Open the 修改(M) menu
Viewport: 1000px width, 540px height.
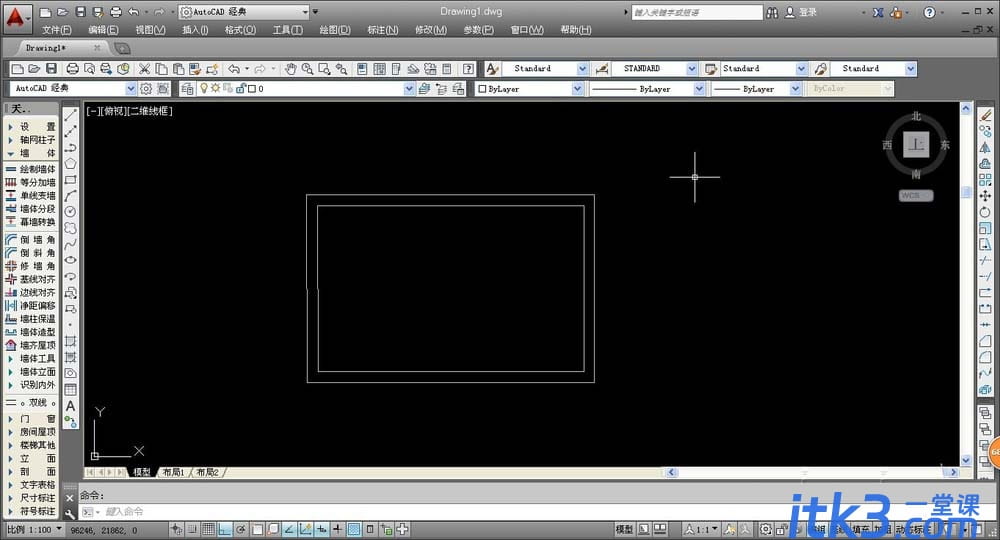[431, 30]
